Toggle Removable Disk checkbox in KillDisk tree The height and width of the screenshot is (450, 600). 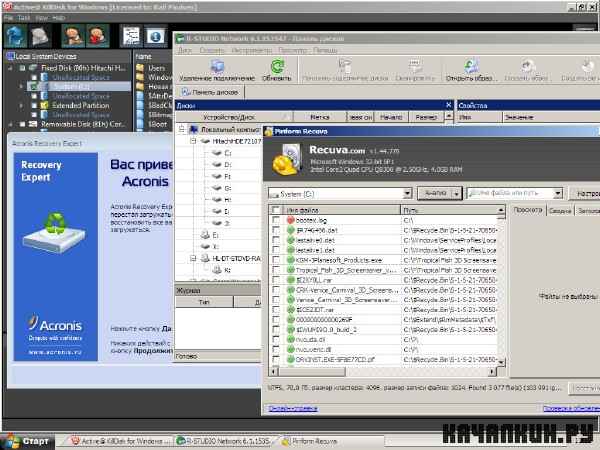coord(22,124)
